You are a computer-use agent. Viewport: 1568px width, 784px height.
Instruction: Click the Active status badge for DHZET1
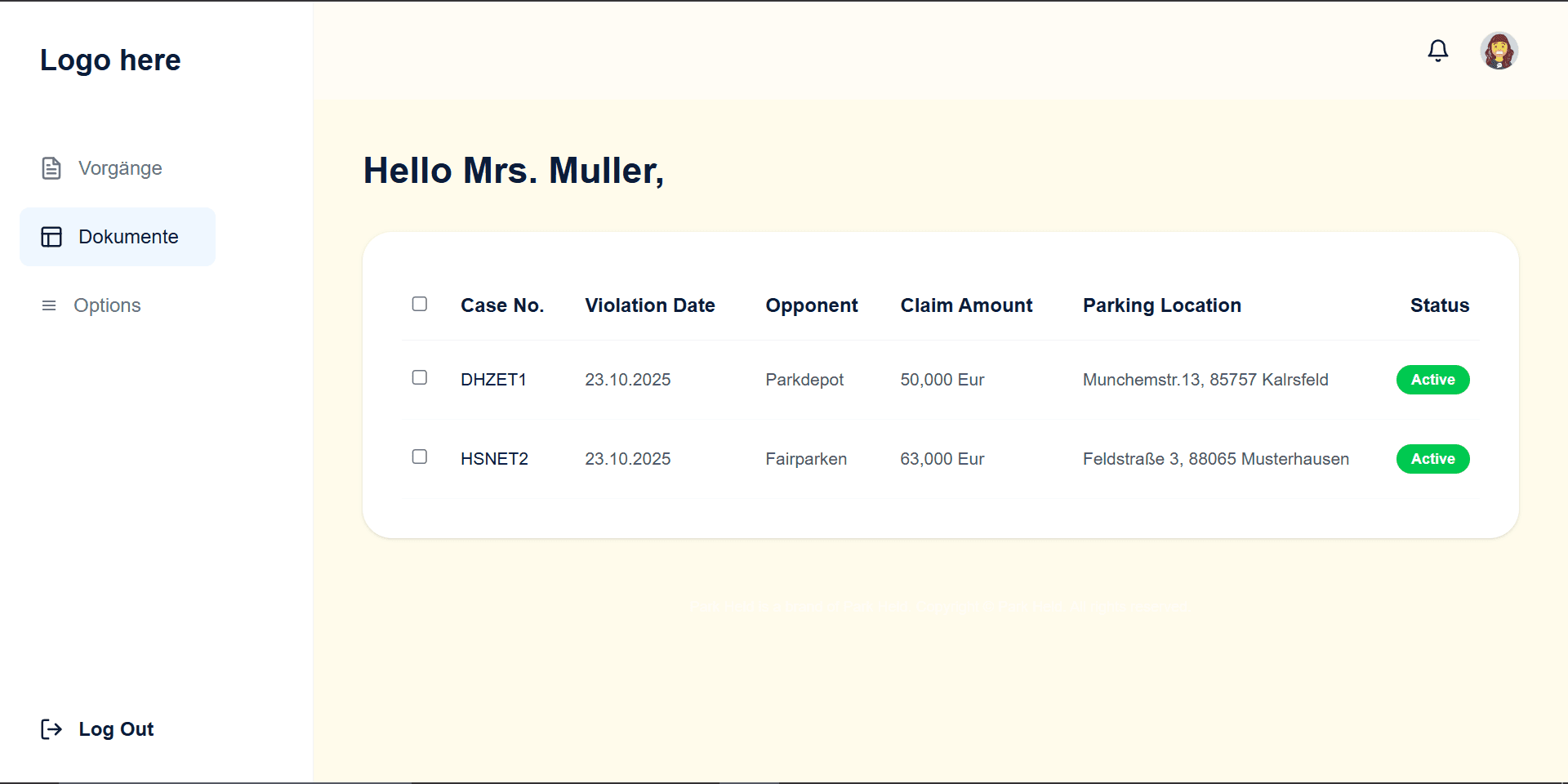click(1432, 380)
